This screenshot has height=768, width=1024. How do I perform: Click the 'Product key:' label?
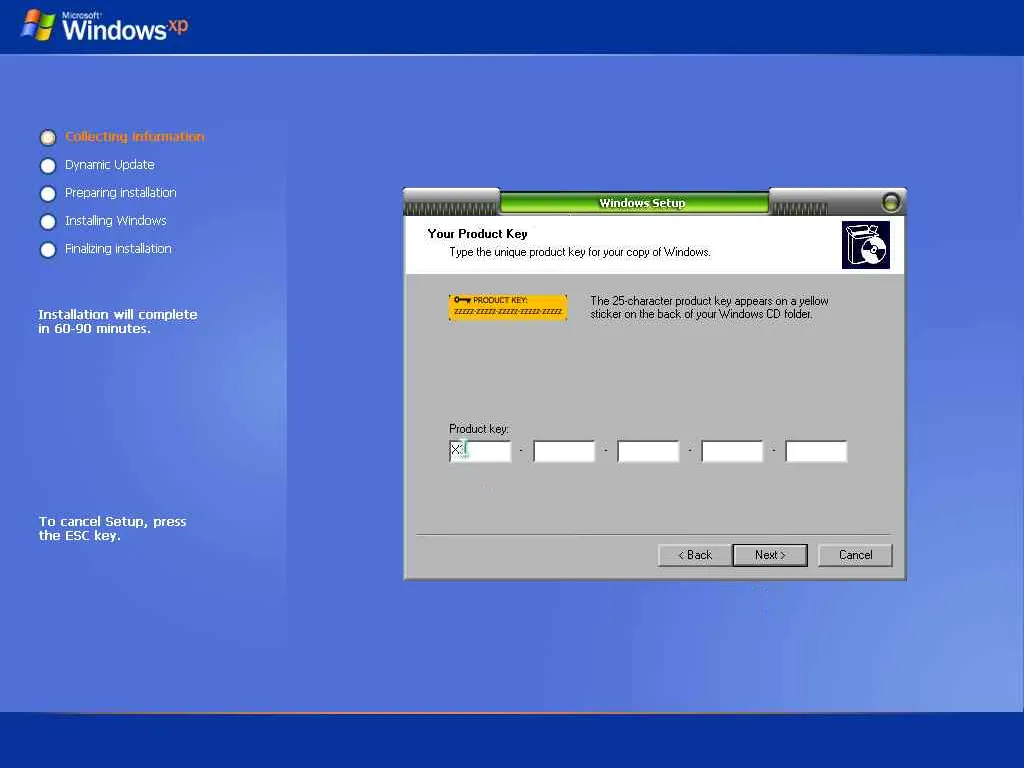(x=479, y=429)
